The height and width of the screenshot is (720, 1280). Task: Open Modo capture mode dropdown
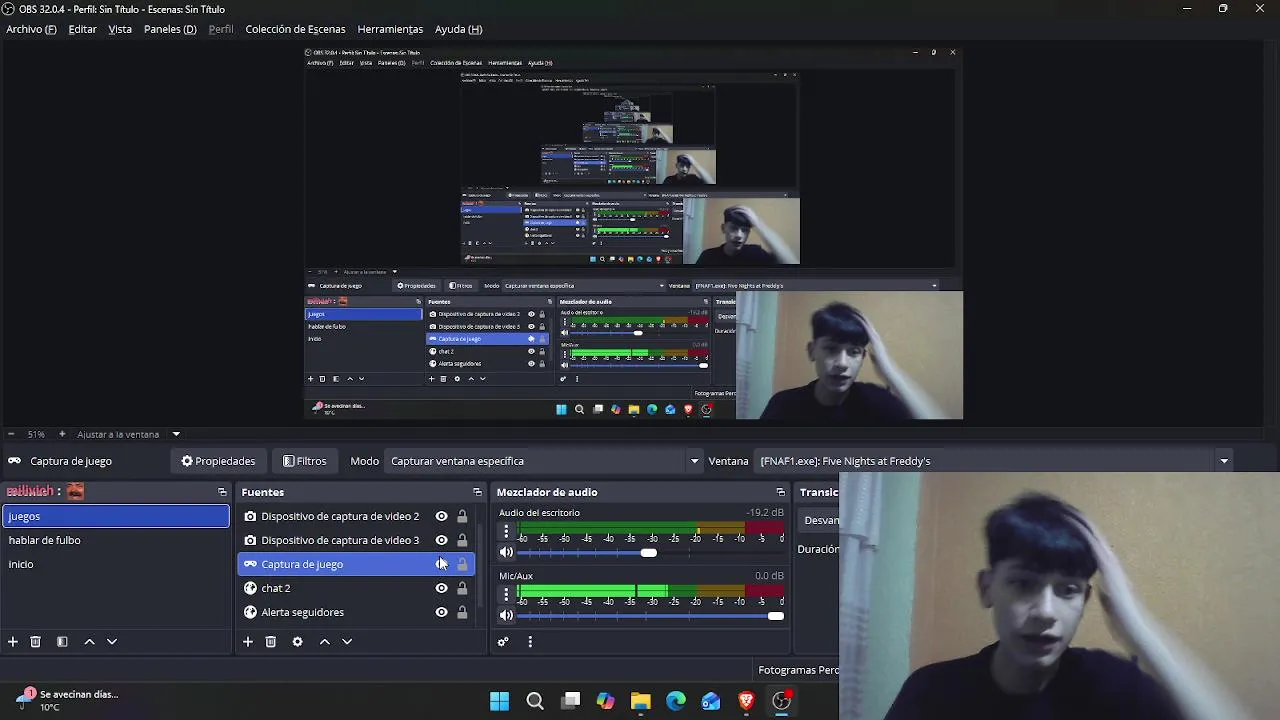[x=544, y=461]
